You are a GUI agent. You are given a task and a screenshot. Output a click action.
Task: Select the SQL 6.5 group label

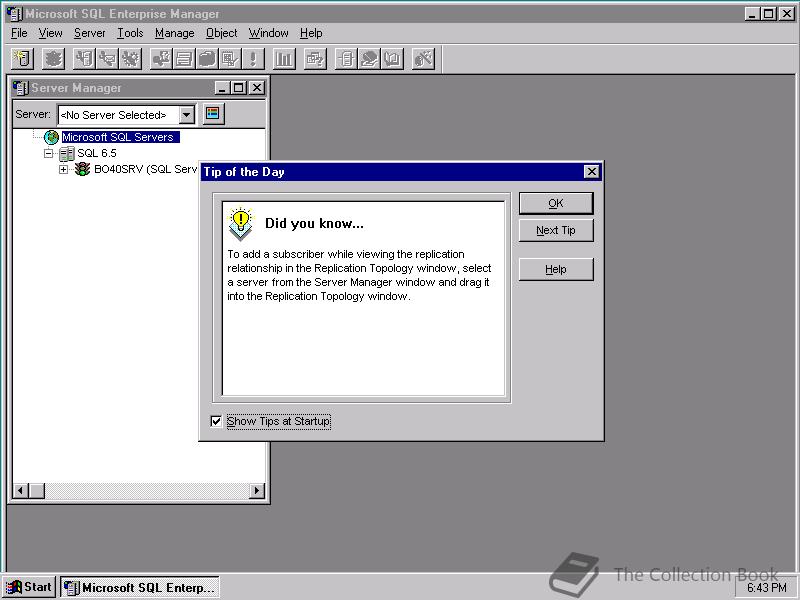97,153
